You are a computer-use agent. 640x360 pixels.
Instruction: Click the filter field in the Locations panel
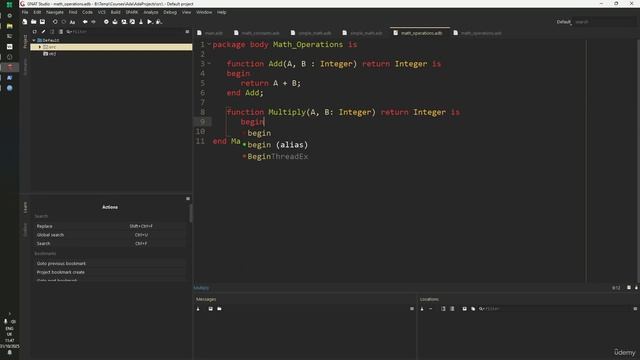tap(555, 309)
